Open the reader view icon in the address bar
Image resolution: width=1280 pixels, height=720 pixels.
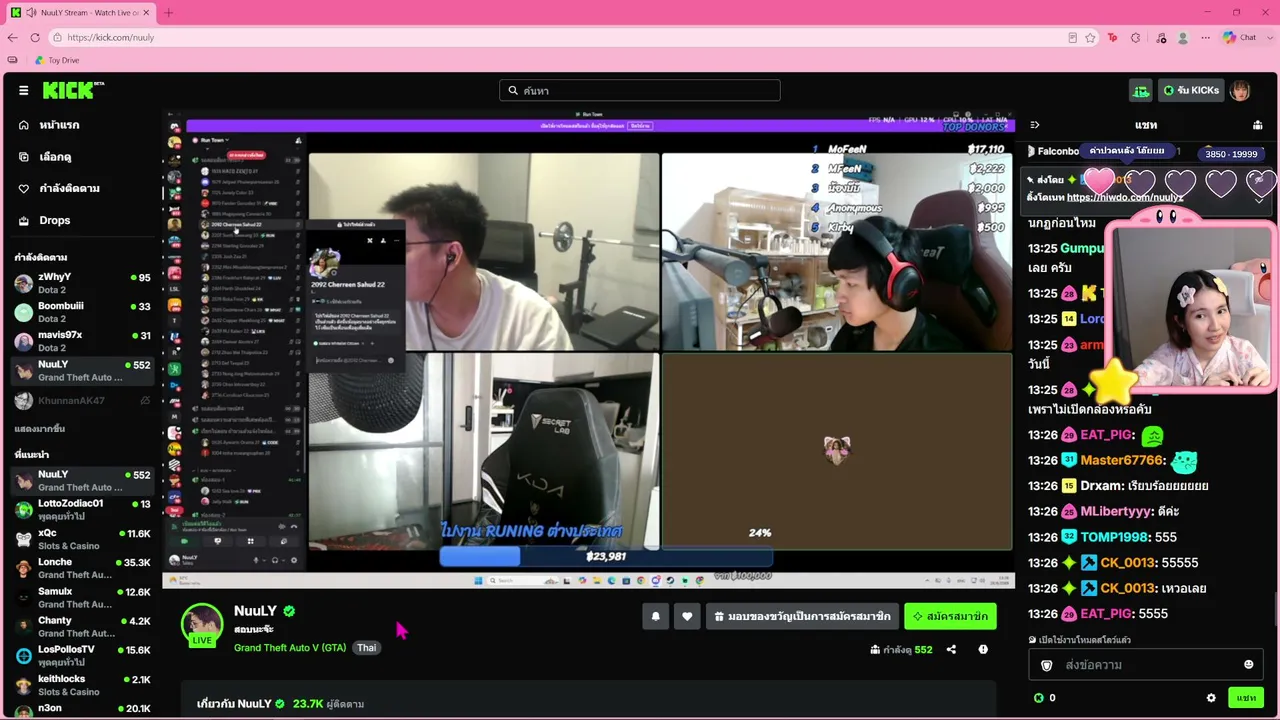(x=1072, y=38)
